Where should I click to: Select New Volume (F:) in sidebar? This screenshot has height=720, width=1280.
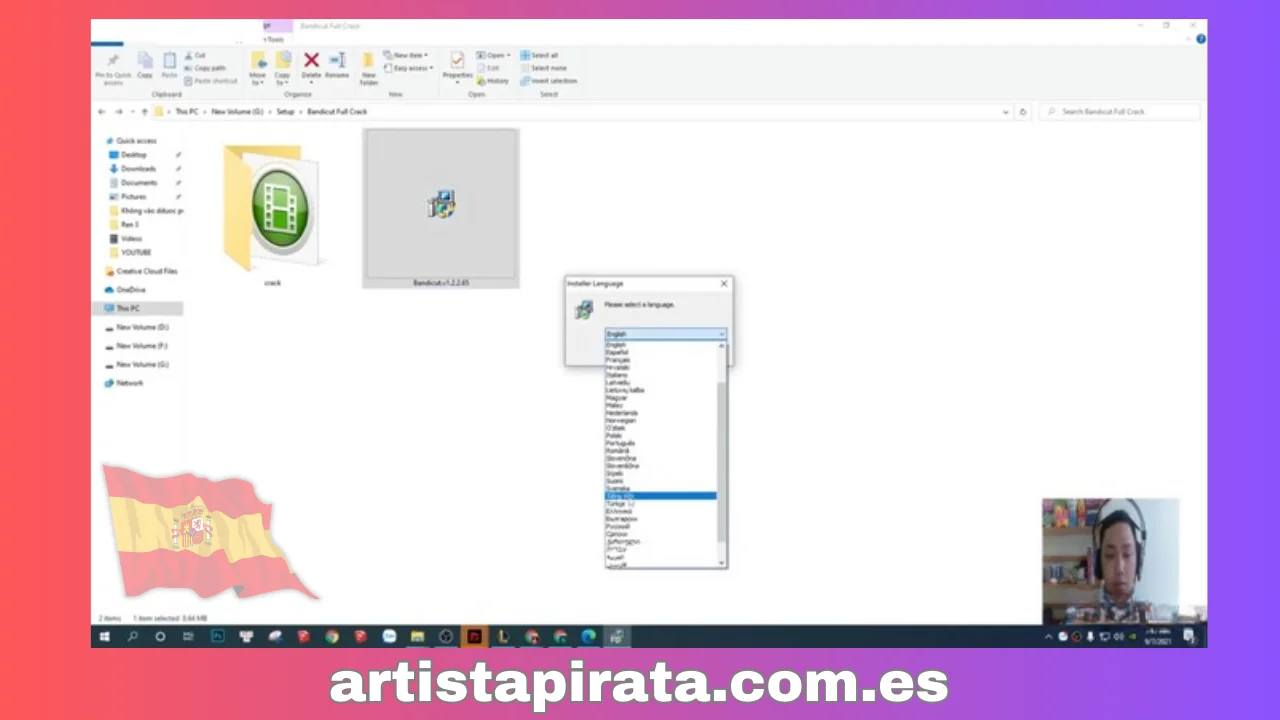142,346
